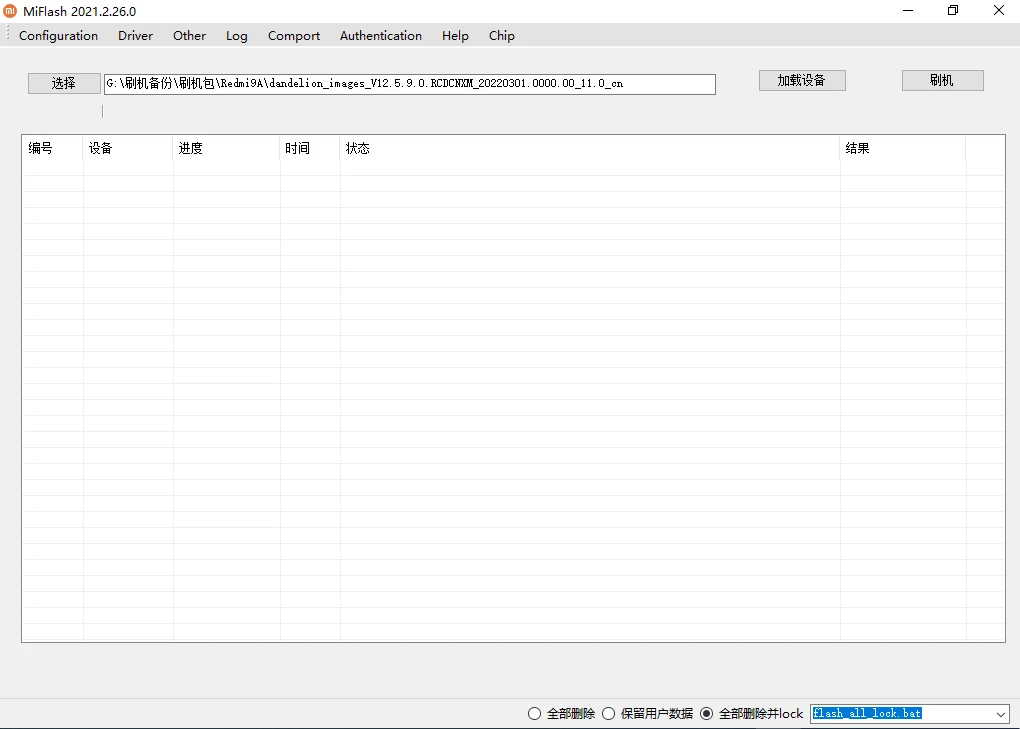Open the Driver menu
The height and width of the screenshot is (729, 1020).
135,36
